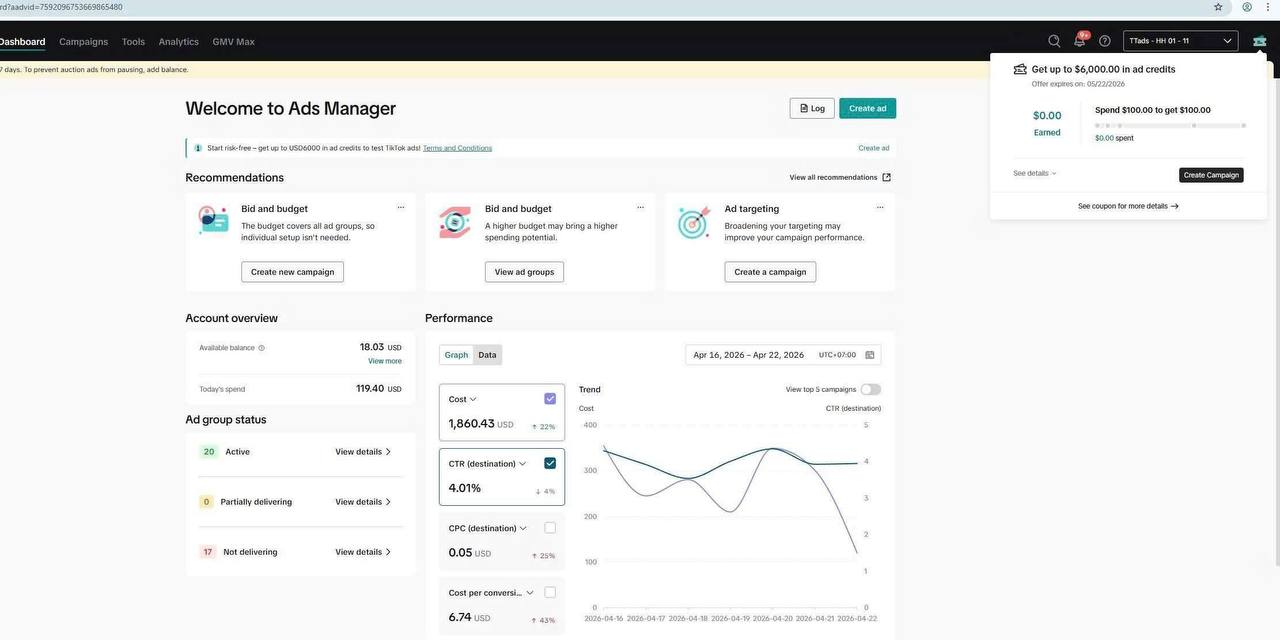Expand See details in the ad credits popup

1035,174
